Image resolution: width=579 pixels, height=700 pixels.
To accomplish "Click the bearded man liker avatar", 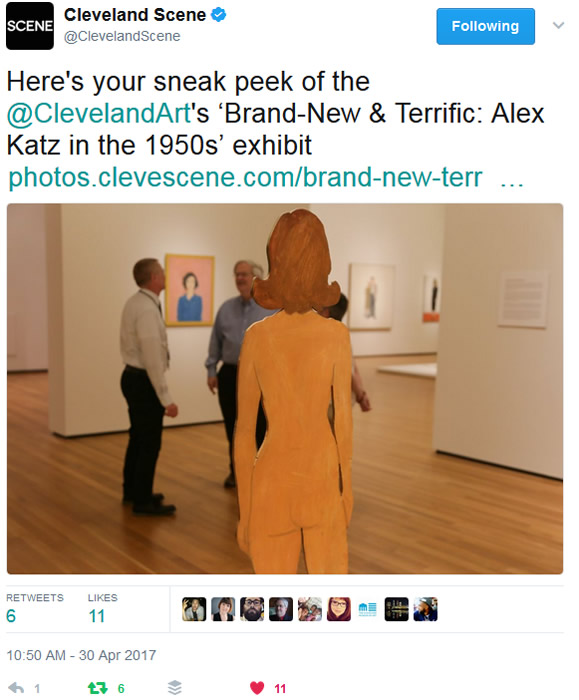I will (252, 609).
